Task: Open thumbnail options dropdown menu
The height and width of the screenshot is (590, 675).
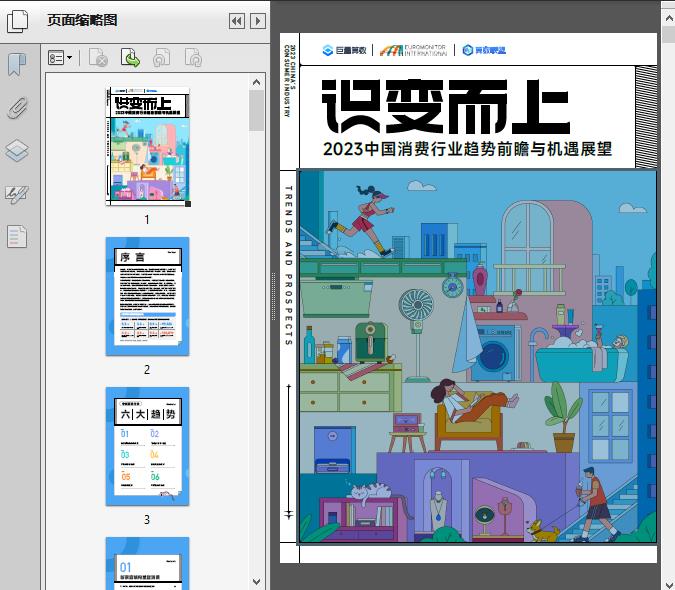Action: pos(60,58)
